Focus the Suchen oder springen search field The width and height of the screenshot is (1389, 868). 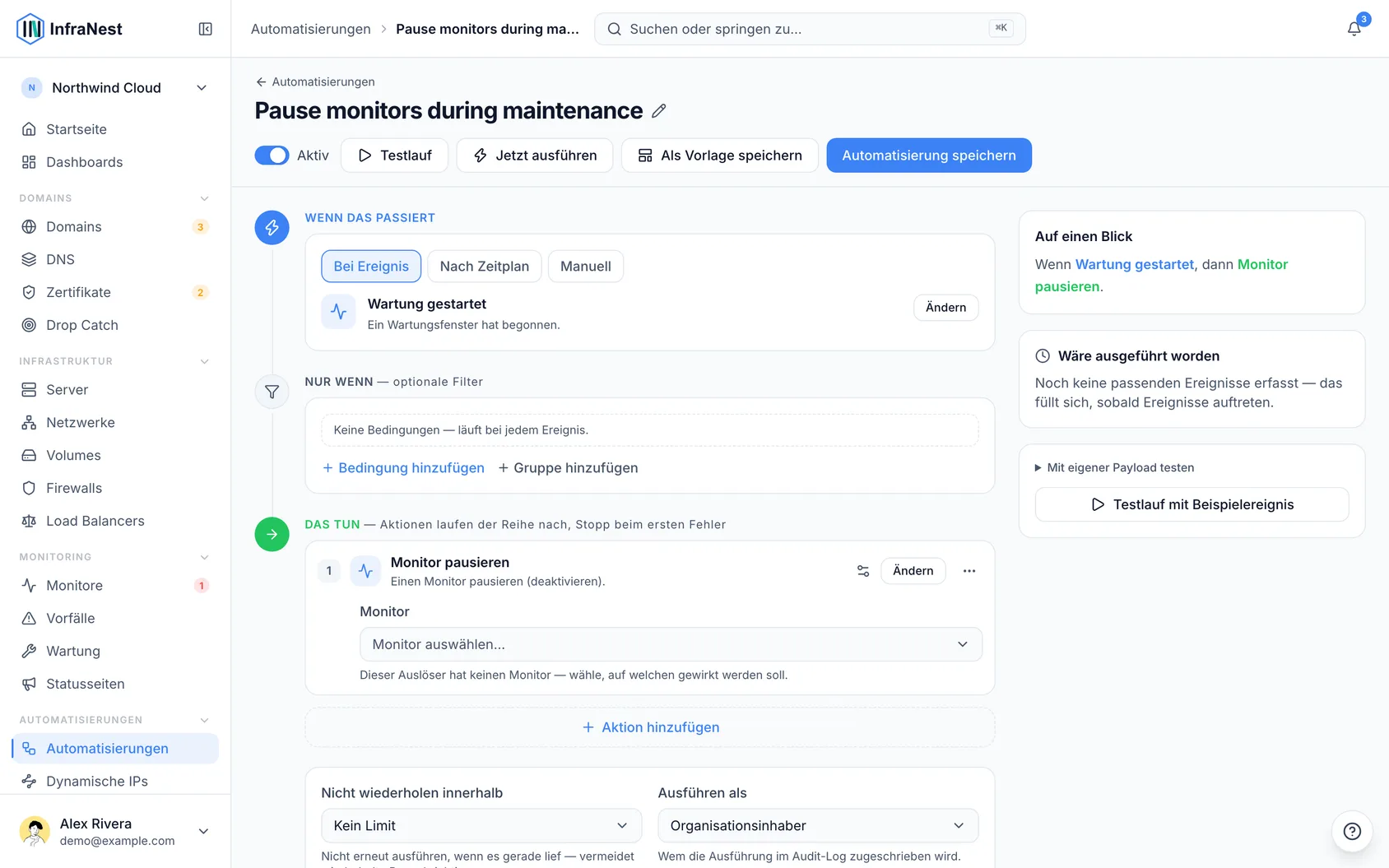coord(810,29)
